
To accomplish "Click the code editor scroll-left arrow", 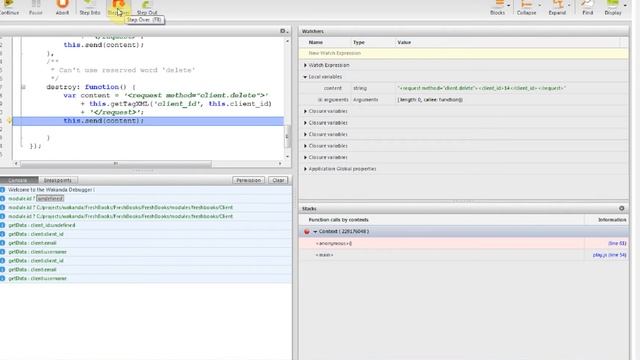I will click(x=16, y=164).
